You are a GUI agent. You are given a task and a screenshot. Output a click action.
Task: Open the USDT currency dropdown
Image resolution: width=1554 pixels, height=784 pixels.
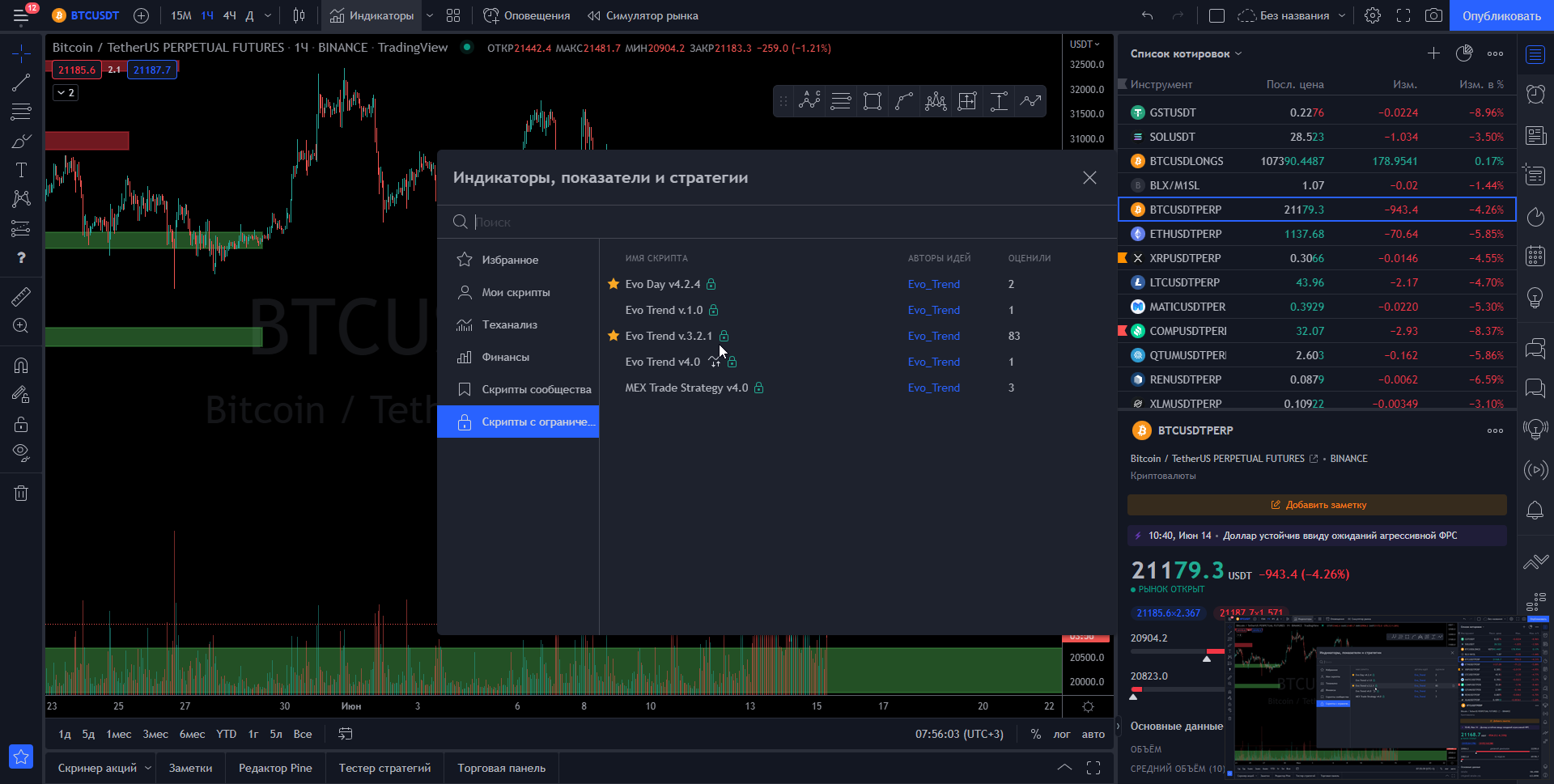tap(1085, 44)
